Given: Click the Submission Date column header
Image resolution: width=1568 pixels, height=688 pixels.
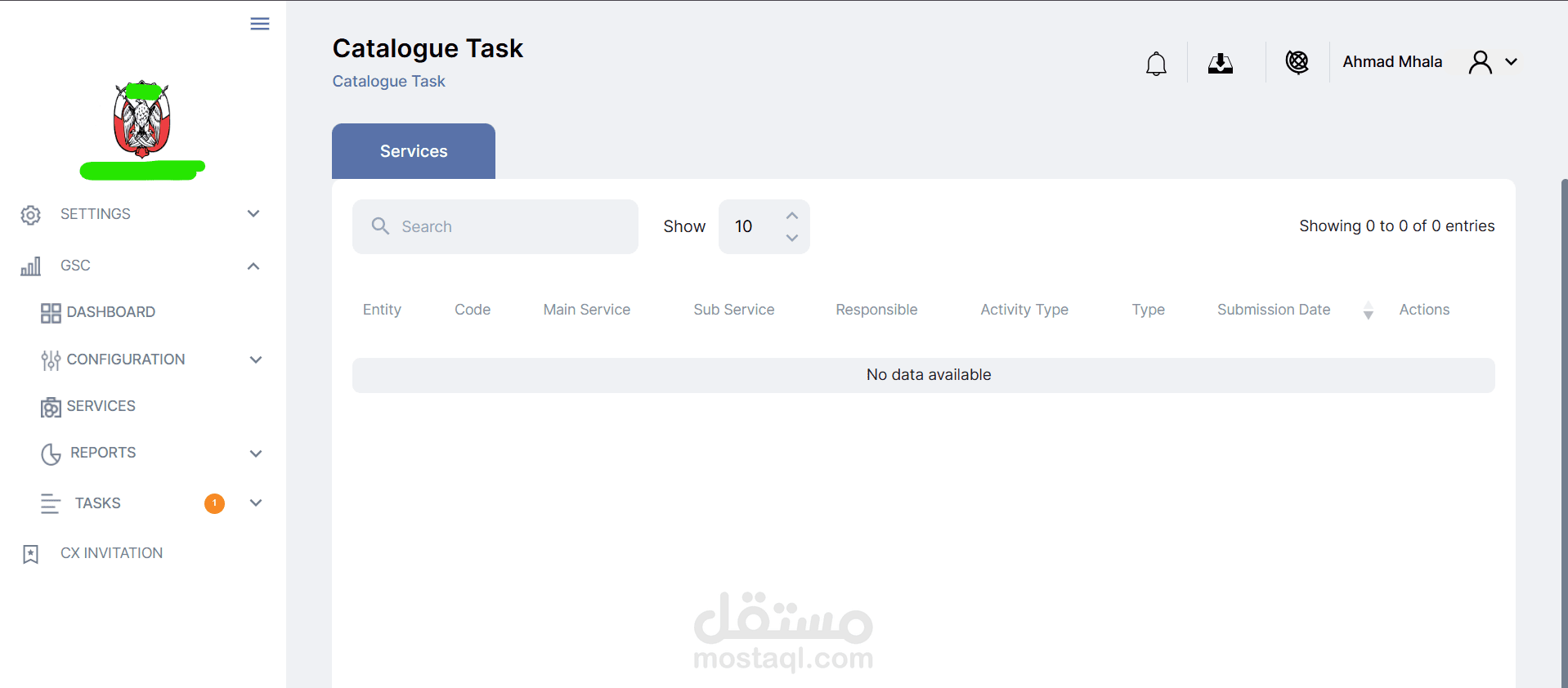Looking at the screenshot, I should click(1274, 310).
